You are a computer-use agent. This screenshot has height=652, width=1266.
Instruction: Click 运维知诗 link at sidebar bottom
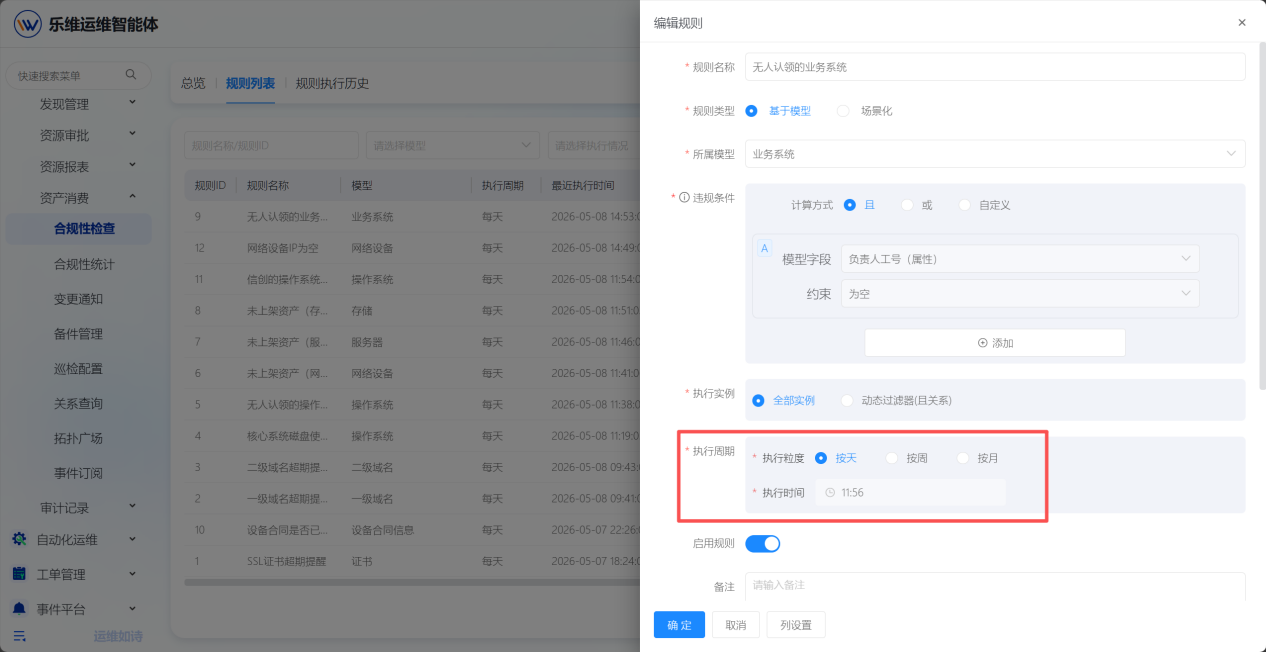pos(118,636)
